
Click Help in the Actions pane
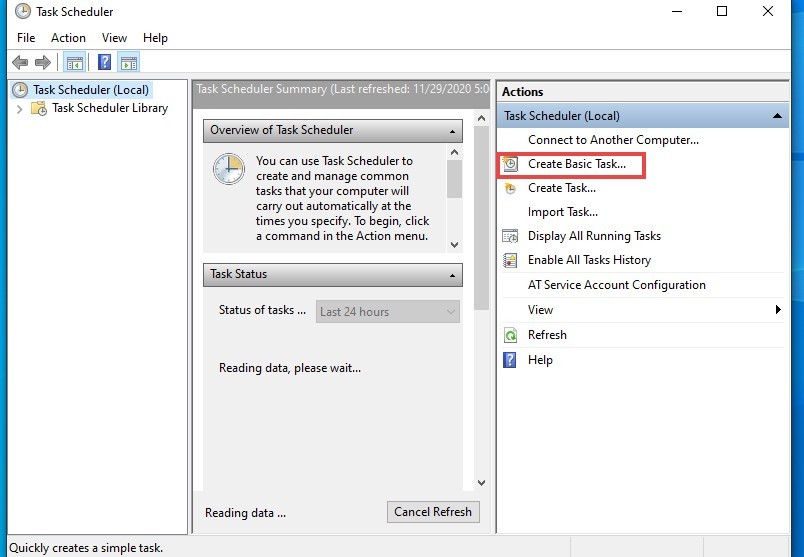[x=540, y=360]
